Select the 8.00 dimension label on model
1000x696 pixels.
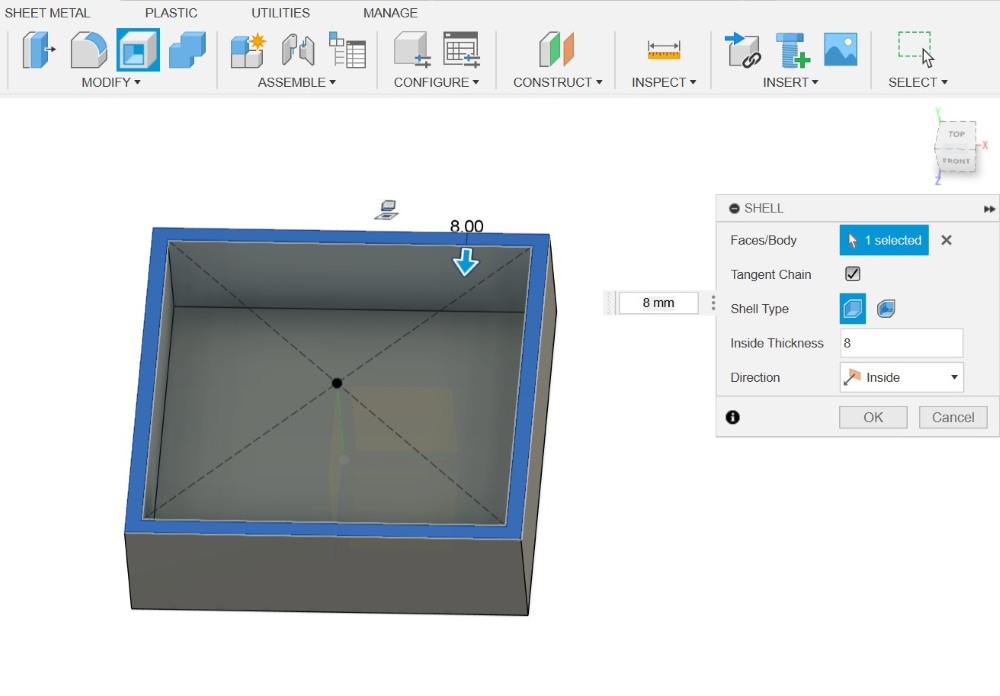click(x=466, y=226)
